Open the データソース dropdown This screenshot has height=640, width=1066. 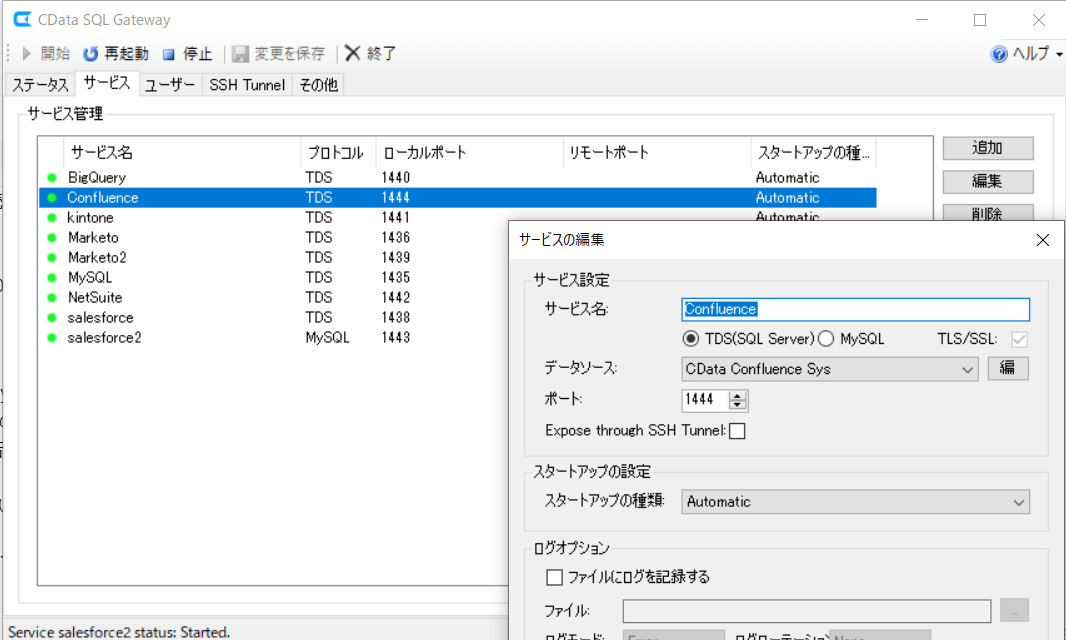pos(829,369)
